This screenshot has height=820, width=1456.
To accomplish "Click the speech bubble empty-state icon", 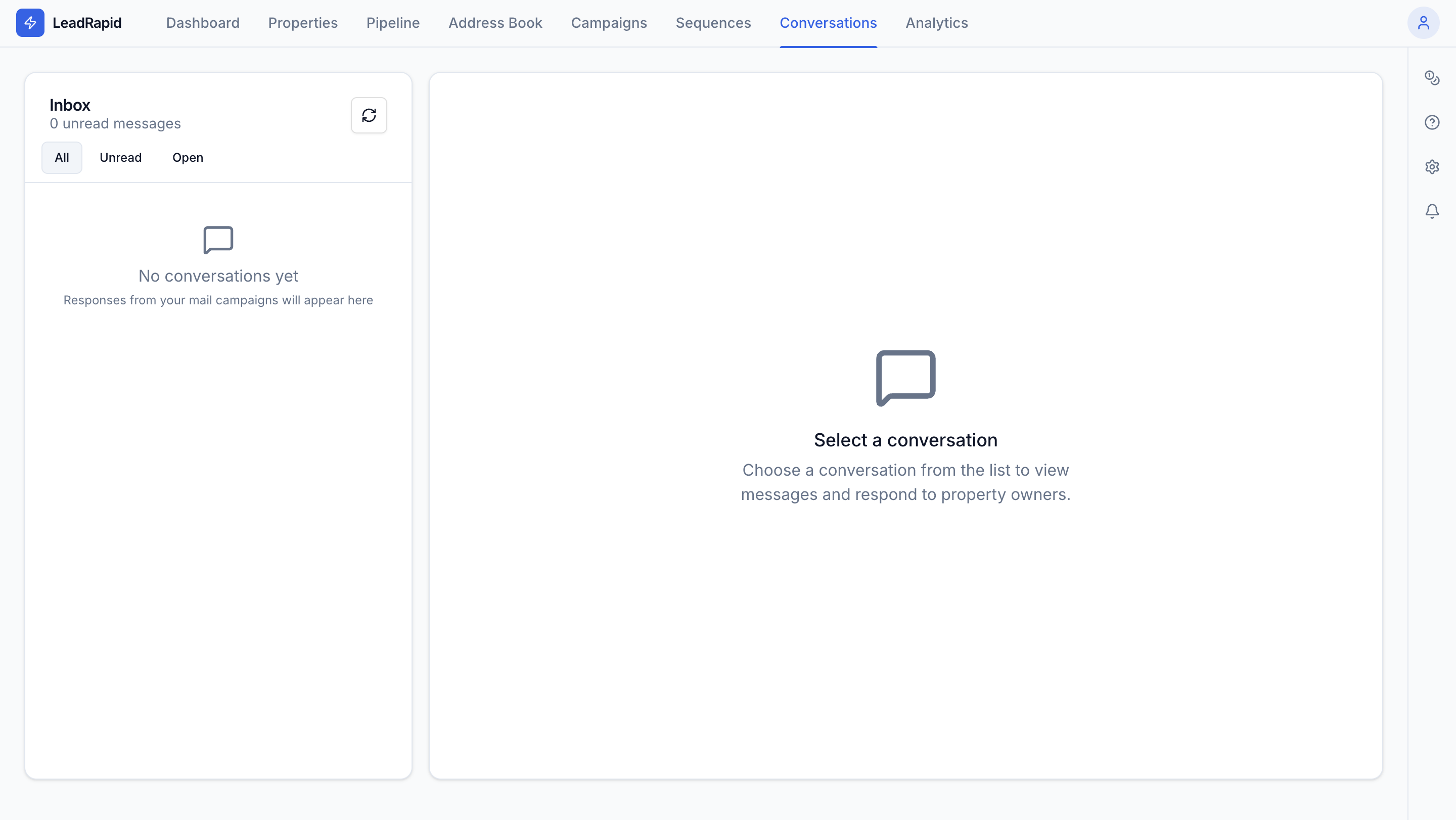I will [905, 378].
